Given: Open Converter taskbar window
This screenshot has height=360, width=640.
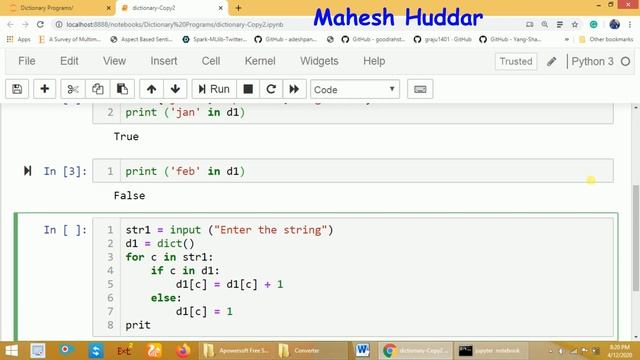Looking at the screenshot, I should point(311,351).
